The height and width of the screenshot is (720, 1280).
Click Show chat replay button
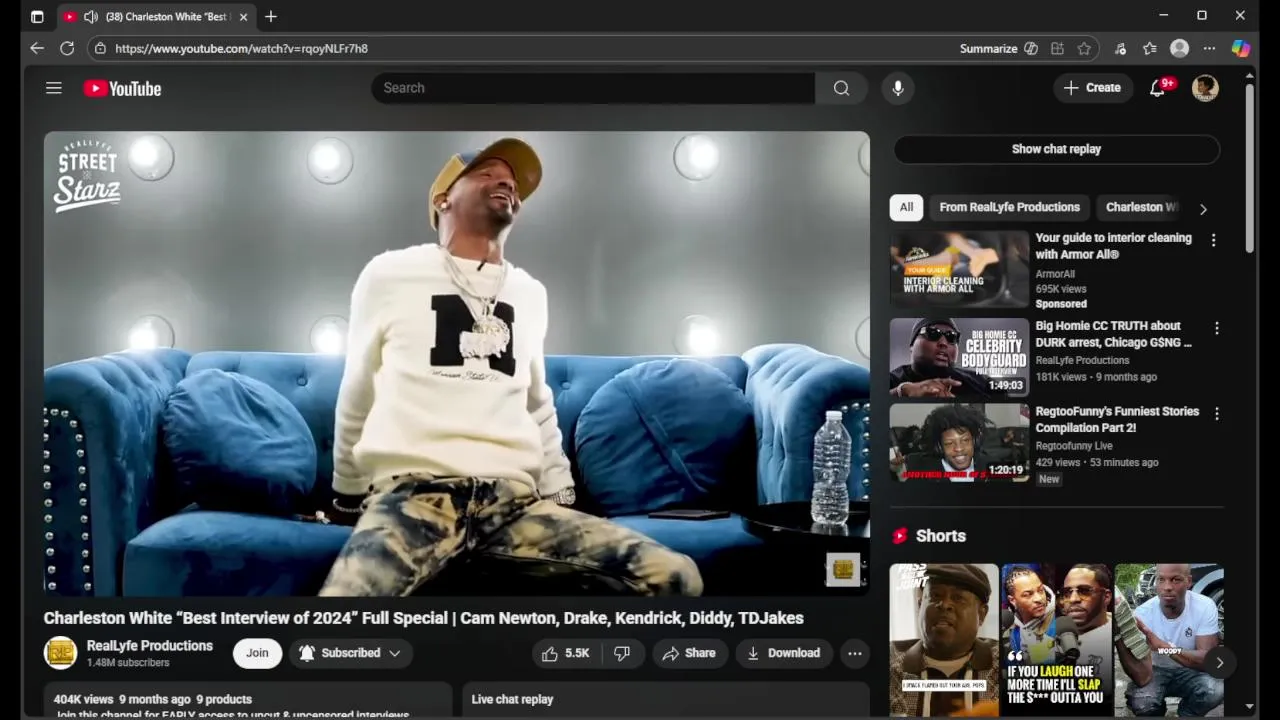tap(1056, 149)
